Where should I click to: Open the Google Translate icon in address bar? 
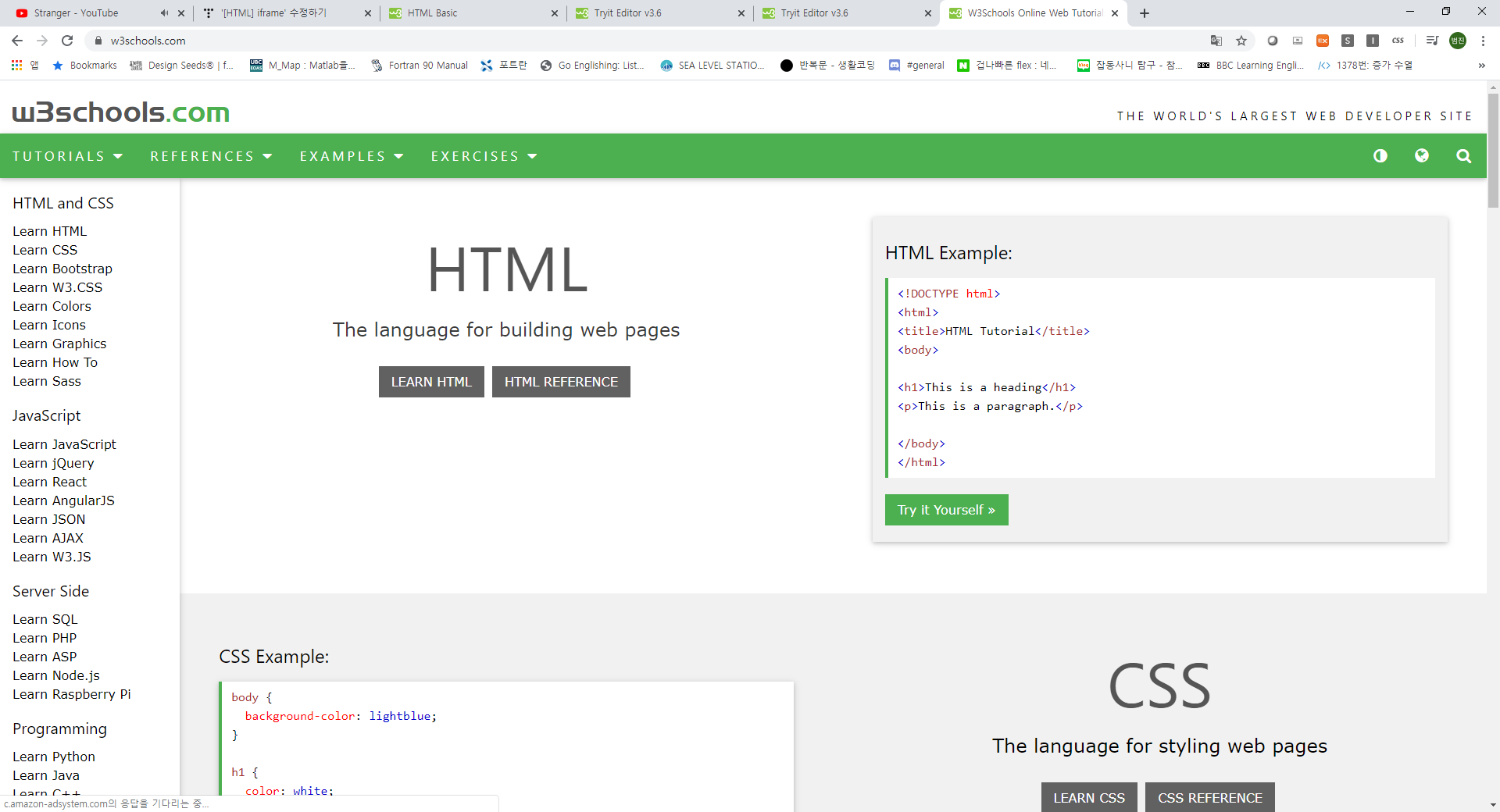click(x=1216, y=41)
